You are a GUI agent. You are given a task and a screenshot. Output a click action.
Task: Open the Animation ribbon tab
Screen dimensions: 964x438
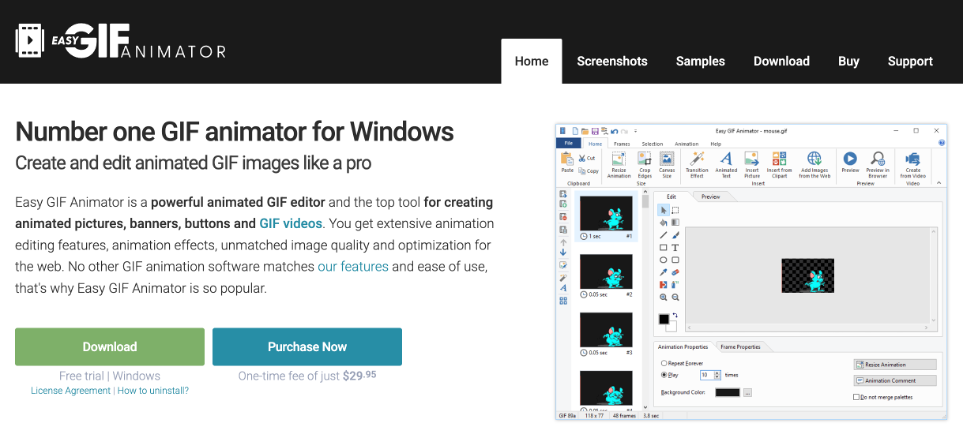pyautogui.click(x=686, y=144)
